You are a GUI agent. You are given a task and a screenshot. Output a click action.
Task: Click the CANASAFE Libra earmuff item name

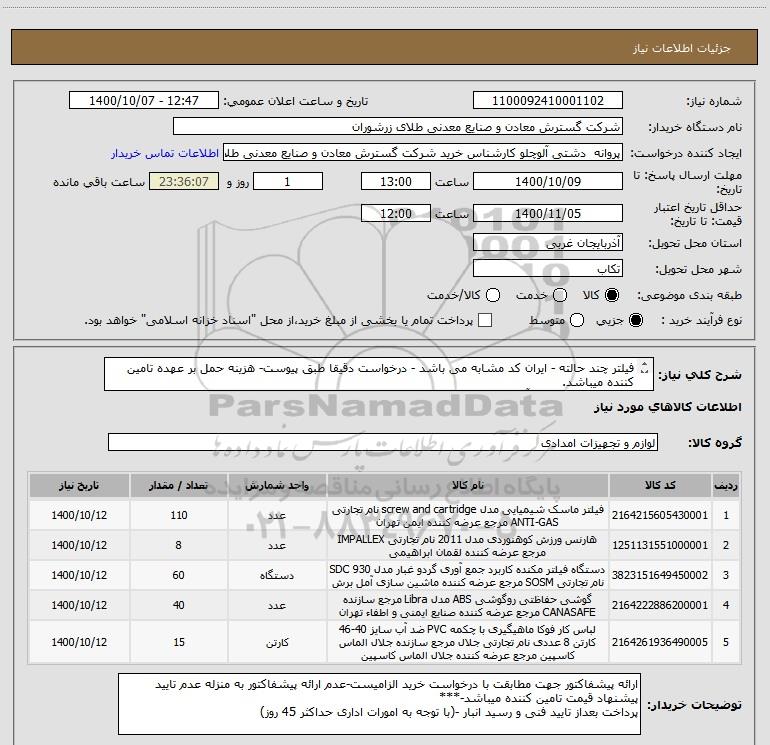click(x=468, y=606)
